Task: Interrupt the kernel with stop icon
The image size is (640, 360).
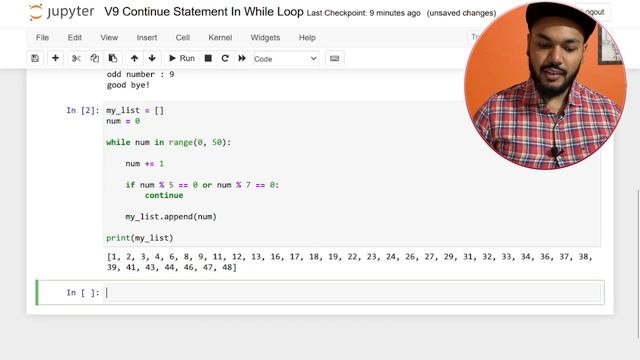Action: pyautogui.click(x=208, y=58)
